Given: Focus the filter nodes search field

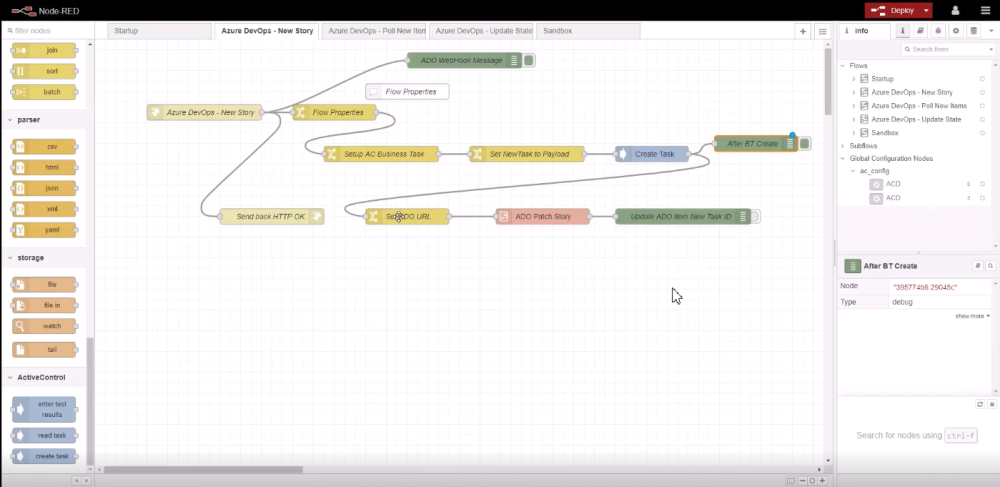Looking at the screenshot, I should coord(47,31).
